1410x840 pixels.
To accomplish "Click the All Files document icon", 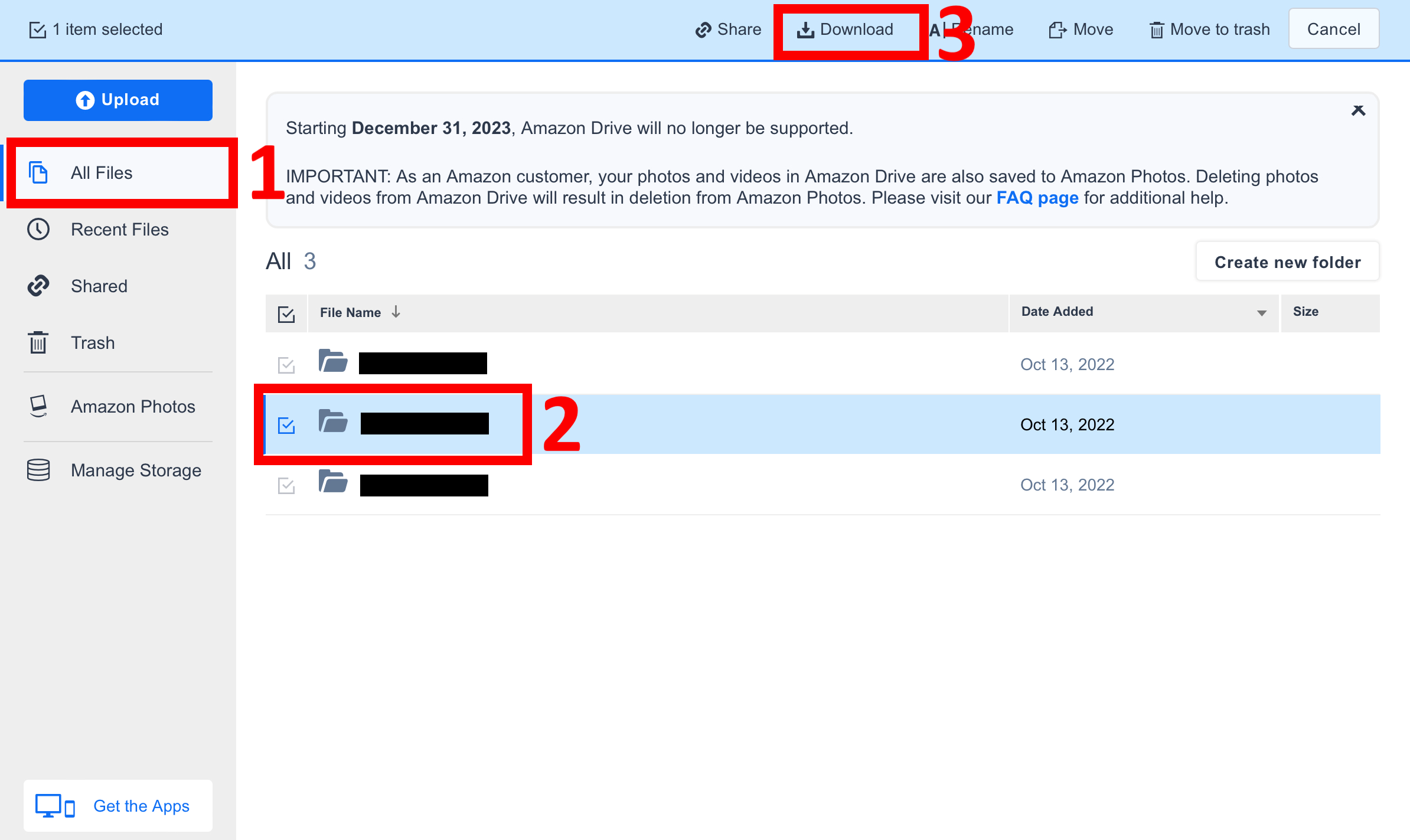I will pyautogui.click(x=38, y=172).
